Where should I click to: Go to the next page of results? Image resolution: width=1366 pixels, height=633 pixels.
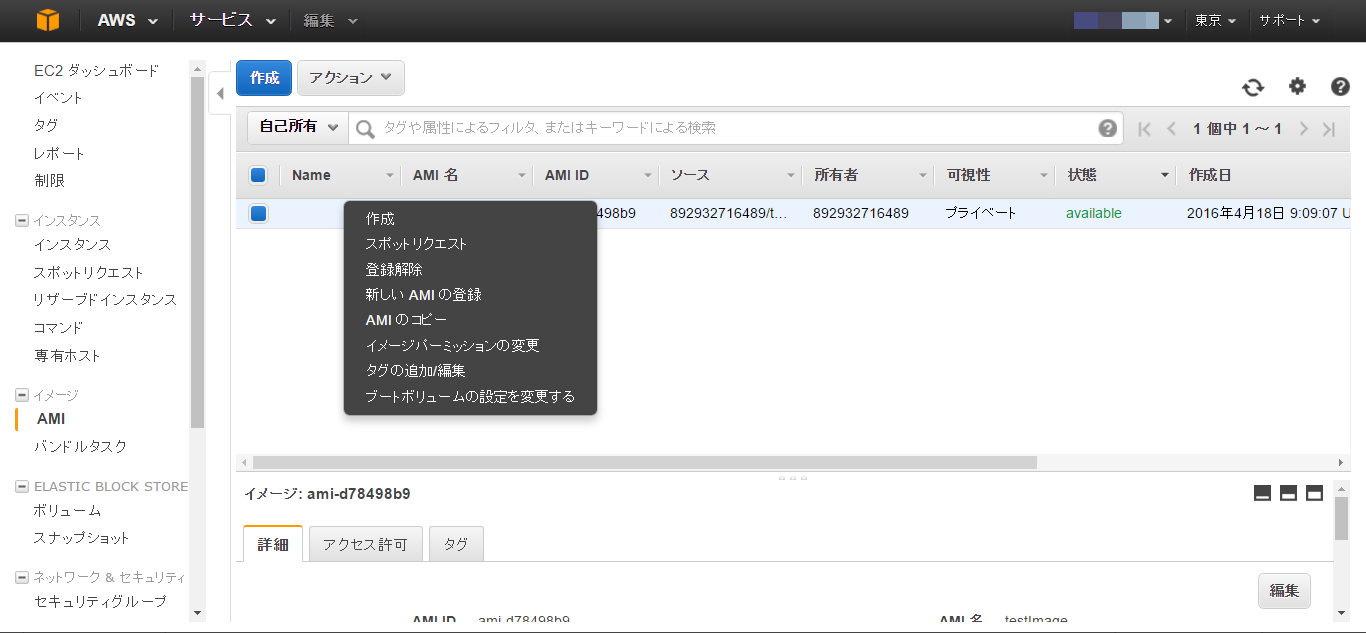click(1304, 128)
